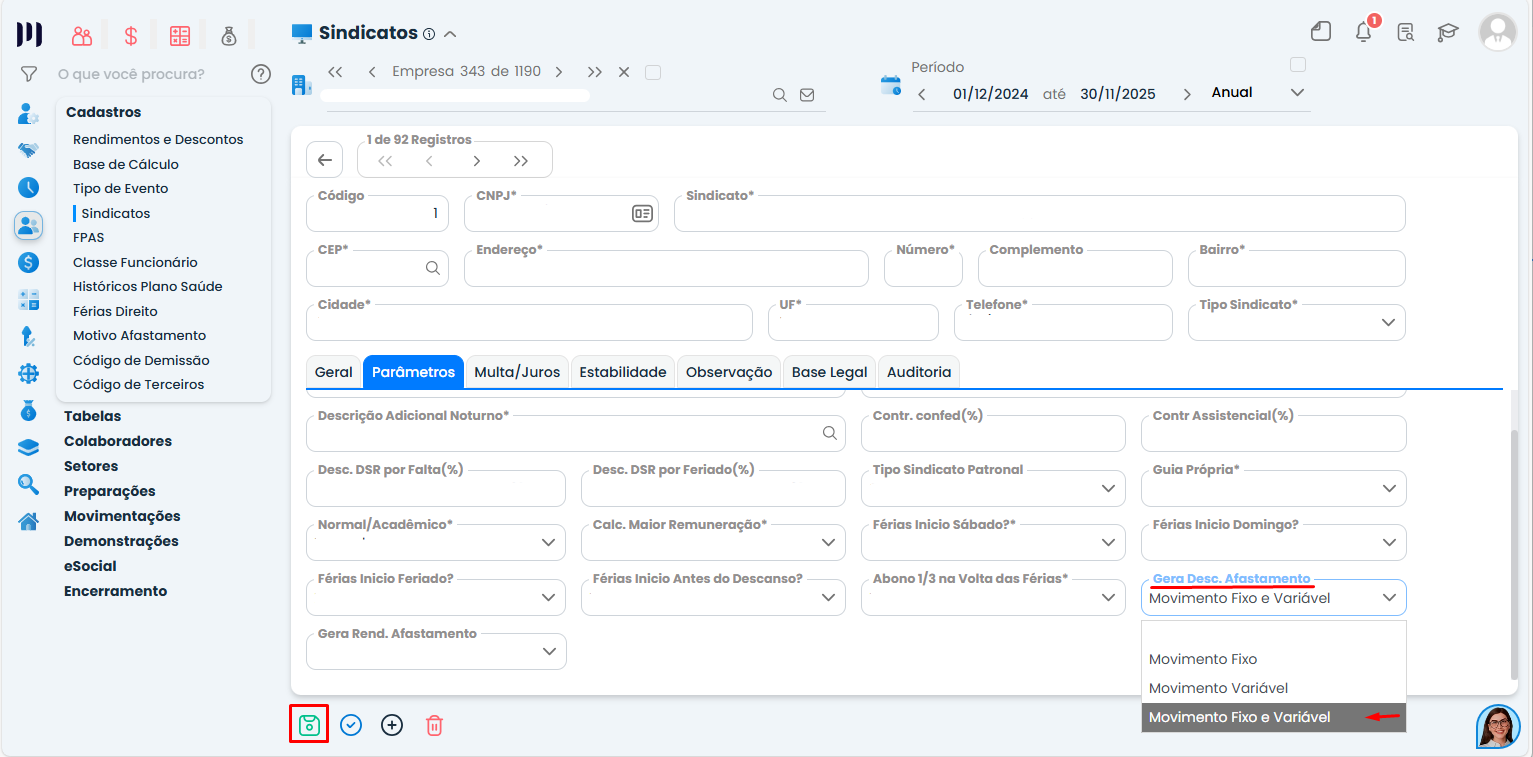
Task: Open the Colaboradores menu section
Action: click(x=118, y=441)
